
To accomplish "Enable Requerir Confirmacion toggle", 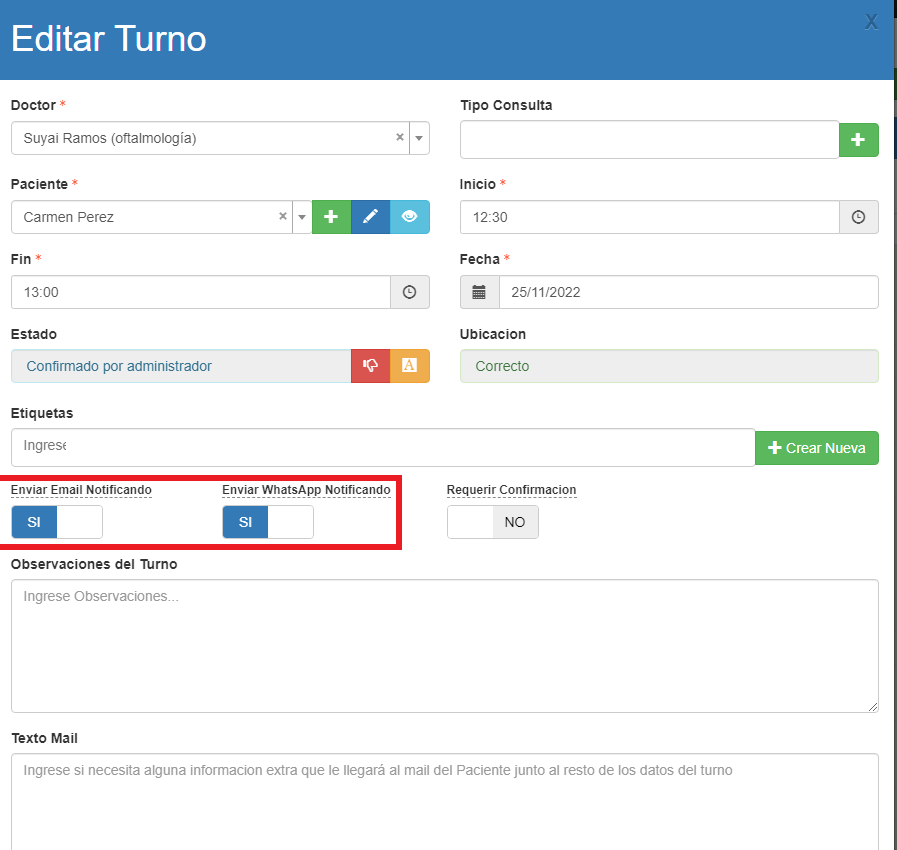I will 492,522.
